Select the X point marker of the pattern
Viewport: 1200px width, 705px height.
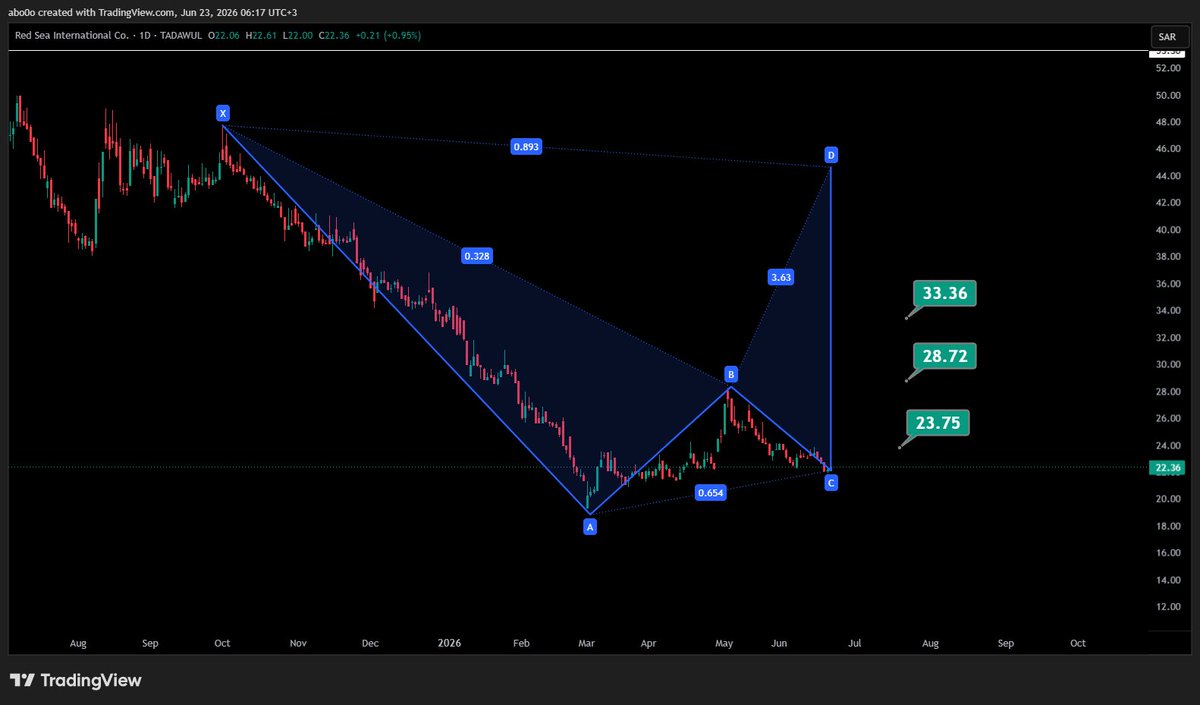[x=223, y=113]
